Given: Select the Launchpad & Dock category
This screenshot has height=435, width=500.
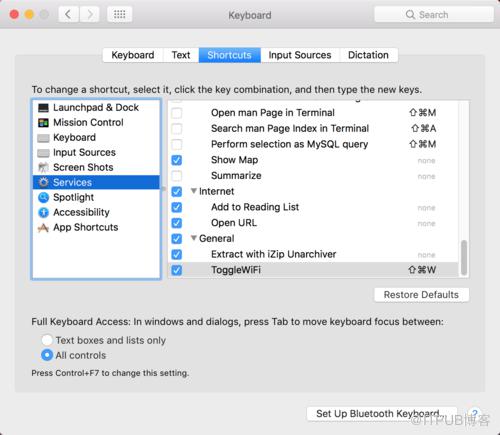Looking at the screenshot, I should [x=96, y=108].
